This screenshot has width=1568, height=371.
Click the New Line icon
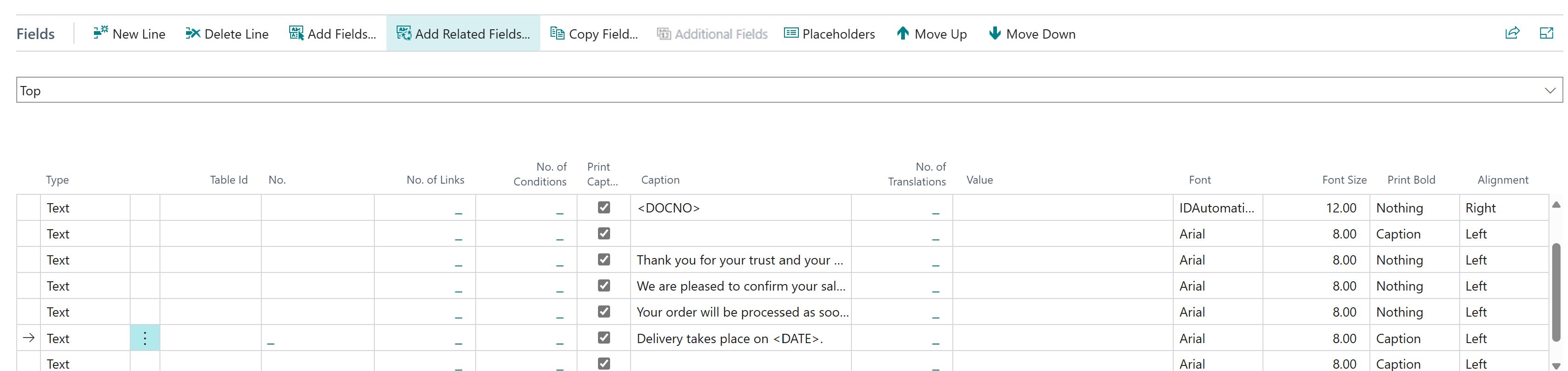coord(100,33)
